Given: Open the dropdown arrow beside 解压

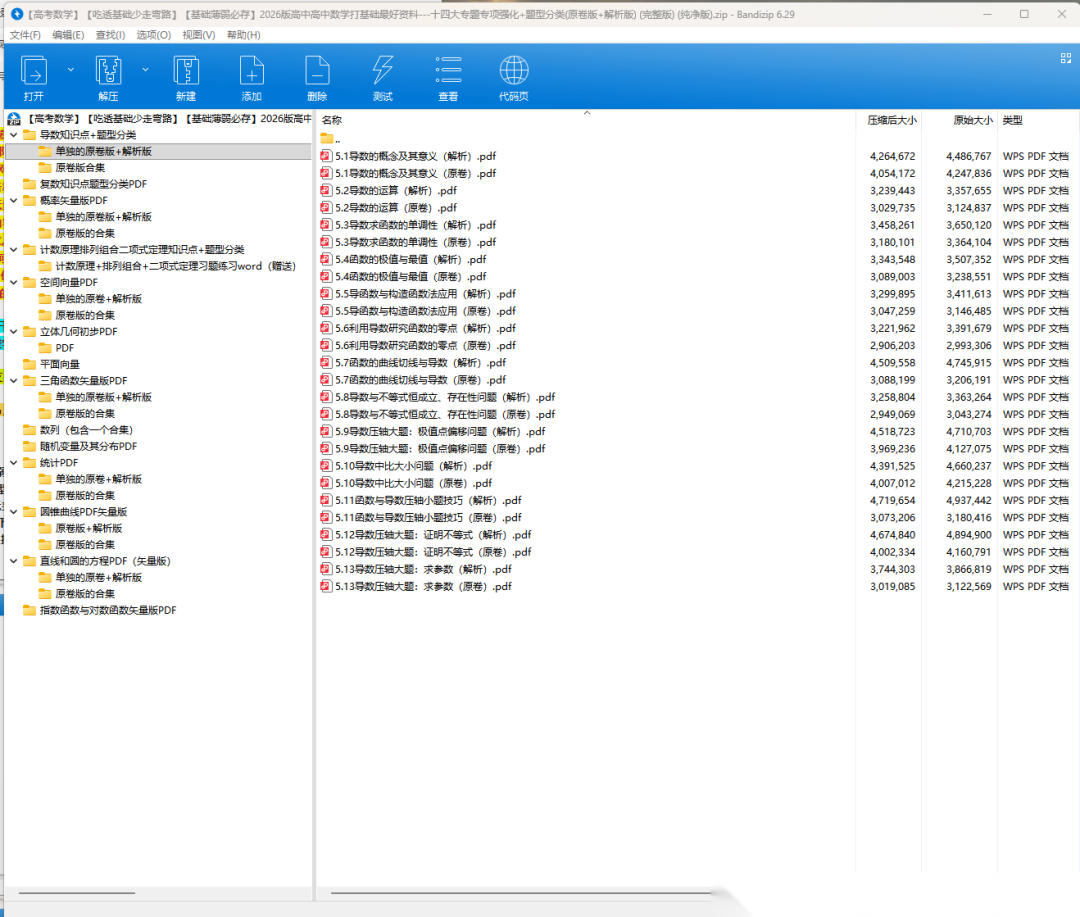Looking at the screenshot, I should click(145, 69).
